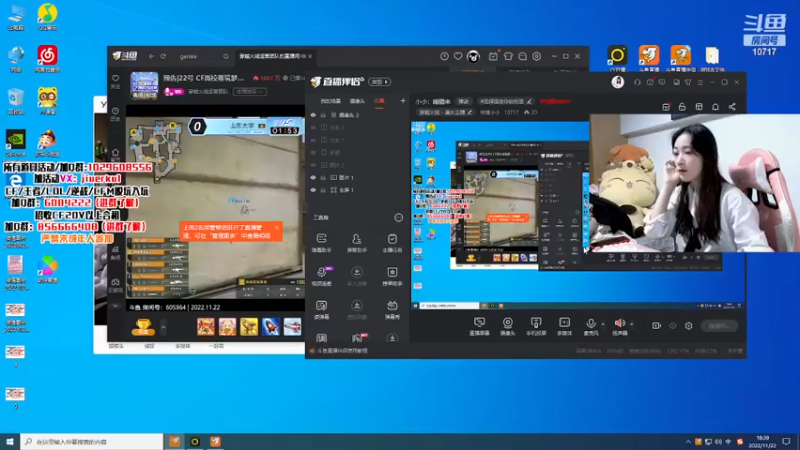Add the 直播屏幕 screen capture source

479,326
